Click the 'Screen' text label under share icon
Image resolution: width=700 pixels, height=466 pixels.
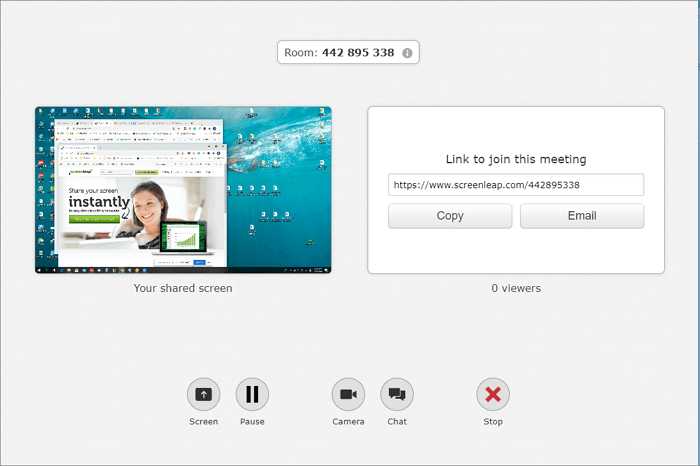point(203,422)
